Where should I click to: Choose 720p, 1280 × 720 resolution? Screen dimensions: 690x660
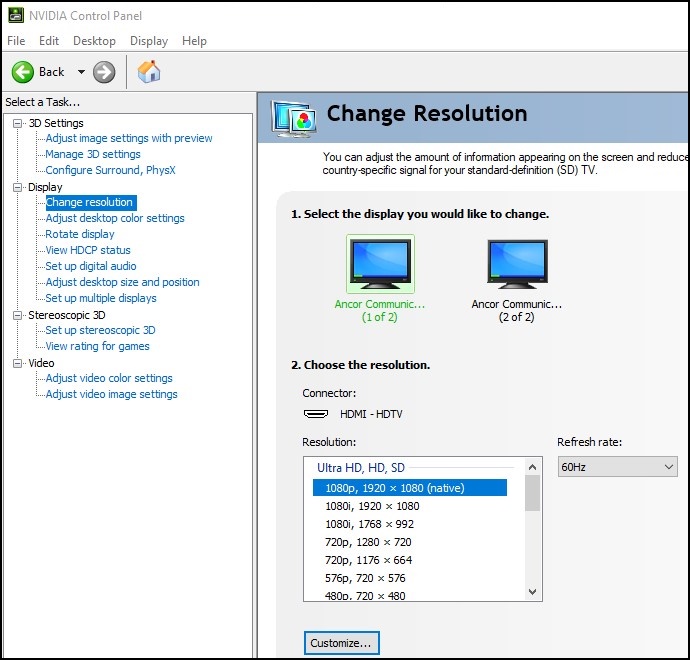point(368,542)
